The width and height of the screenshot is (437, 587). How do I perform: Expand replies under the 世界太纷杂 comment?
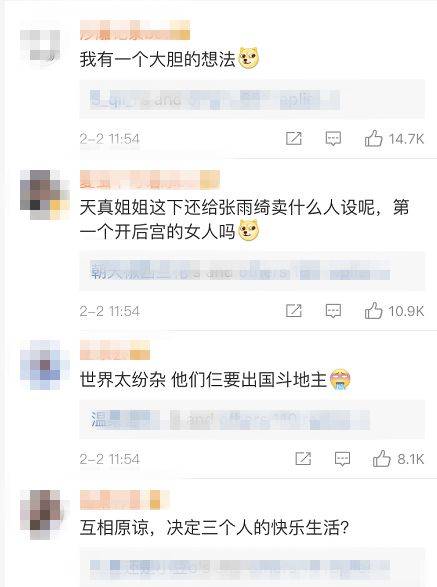click(252, 419)
